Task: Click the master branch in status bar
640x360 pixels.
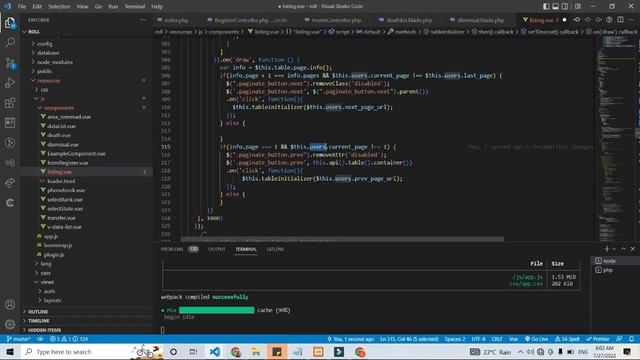Action: click(19, 339)
